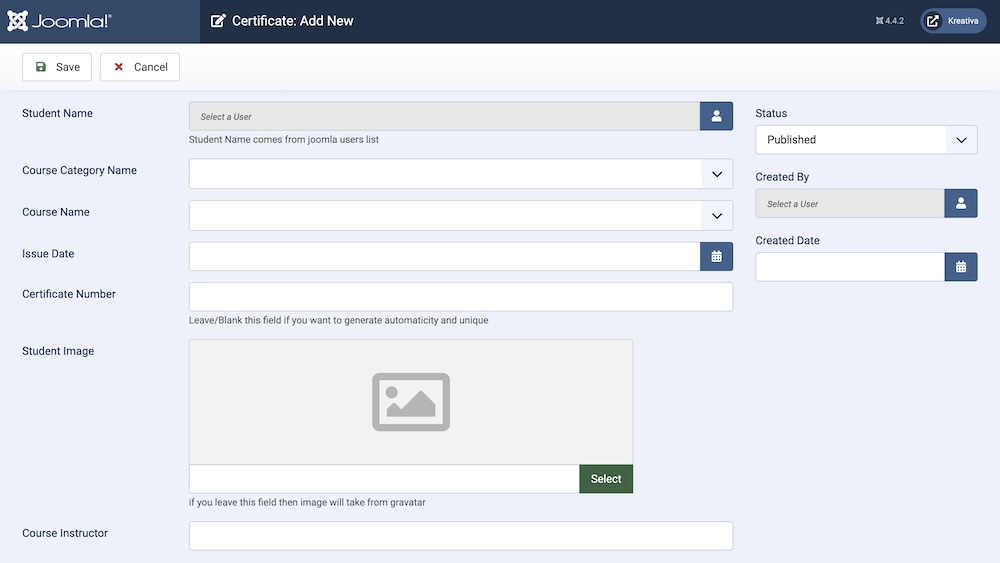Click the Kreativa user menu button

coord(953,21)
